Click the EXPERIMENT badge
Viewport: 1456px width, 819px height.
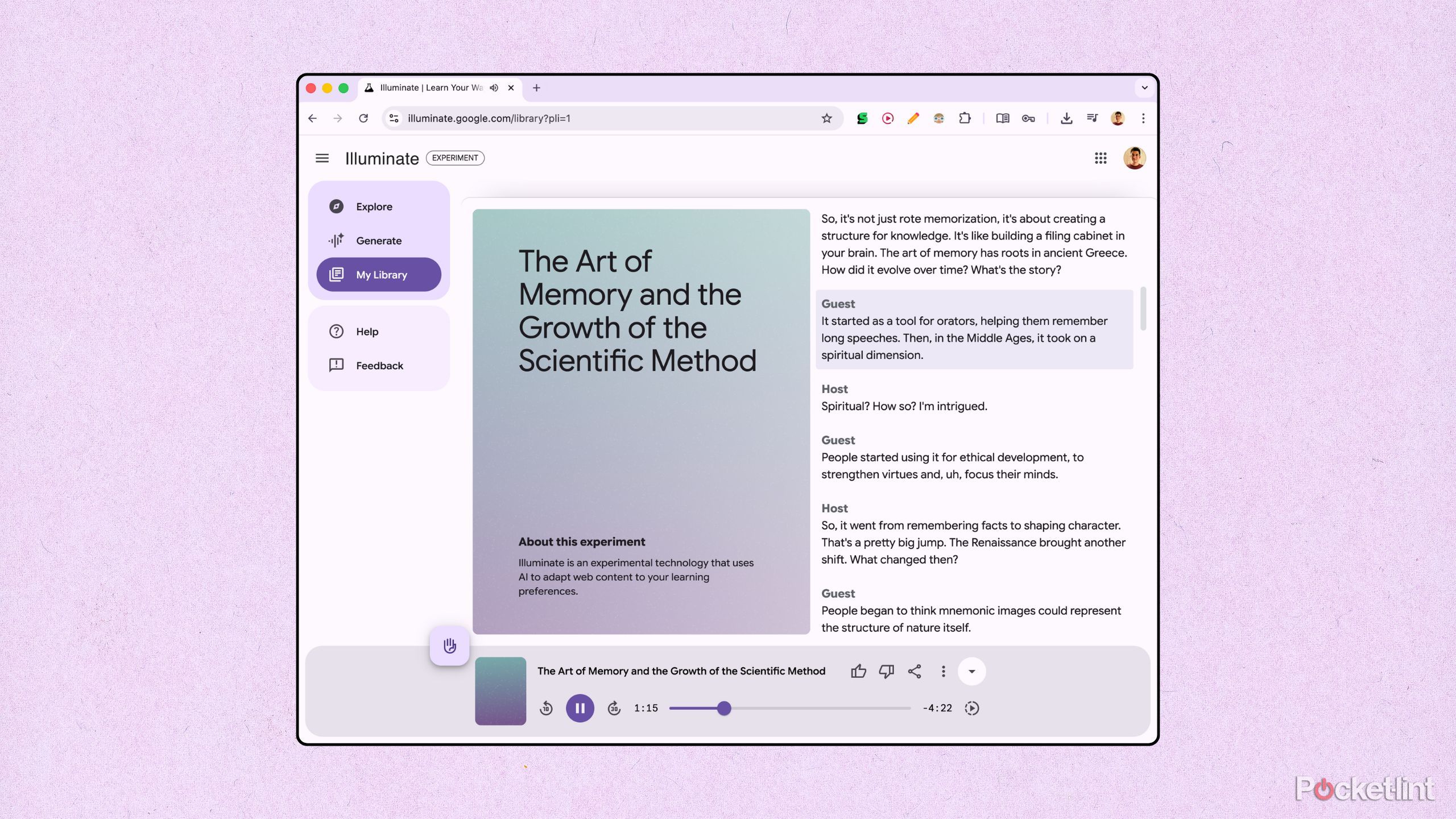click(455, 158)
